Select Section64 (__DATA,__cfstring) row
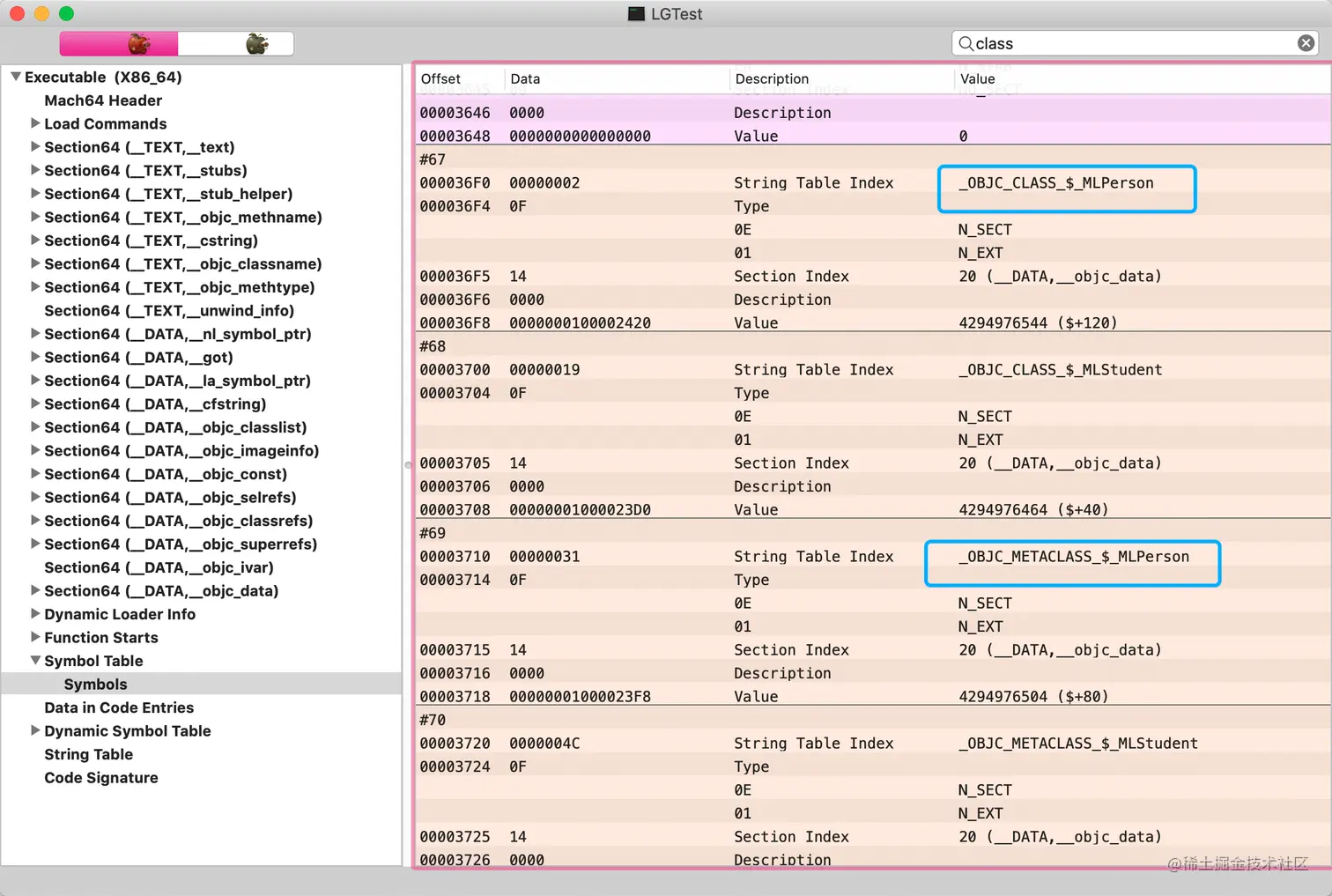 click(x=155, y=404)
